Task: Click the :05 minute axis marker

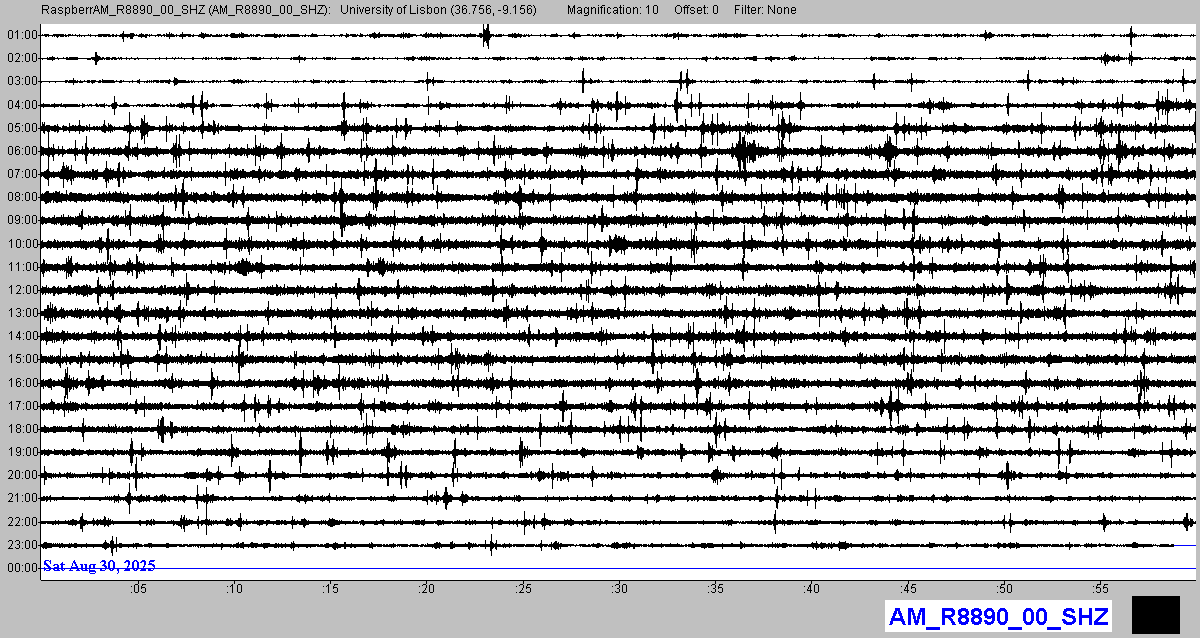Action: [138, 588]
